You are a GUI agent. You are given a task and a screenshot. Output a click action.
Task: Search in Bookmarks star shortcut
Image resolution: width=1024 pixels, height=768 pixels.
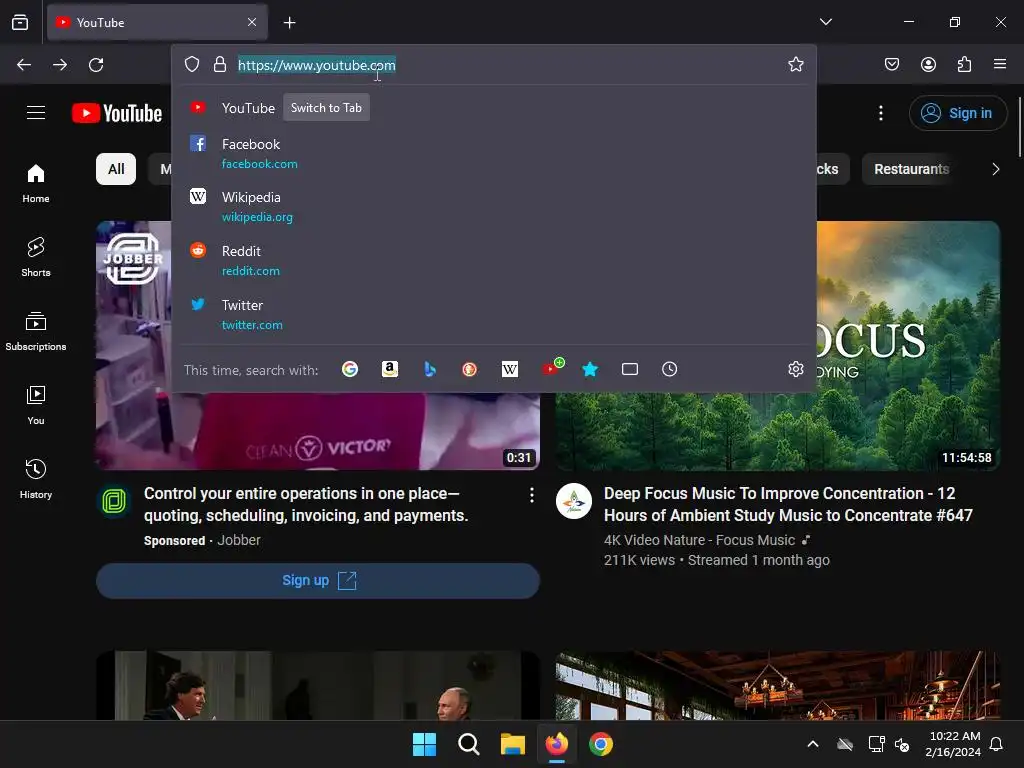point(590,370)
